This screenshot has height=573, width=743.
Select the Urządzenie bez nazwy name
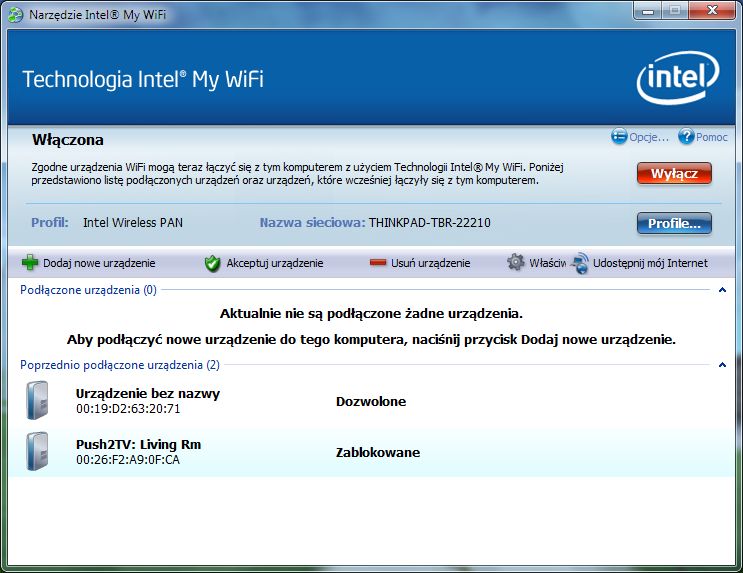coord(148,393)
